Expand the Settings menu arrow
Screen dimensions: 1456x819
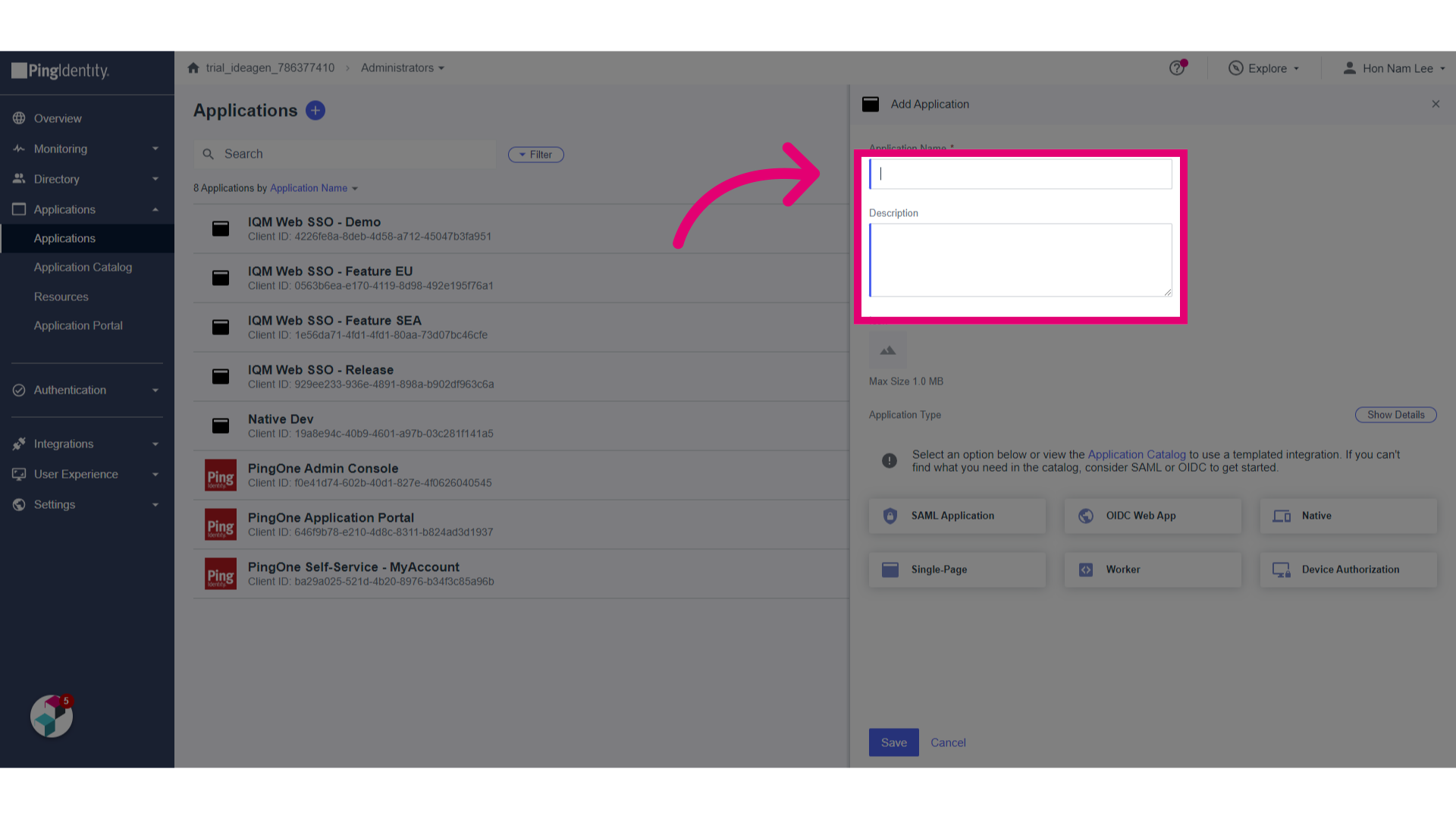point(155,504)
